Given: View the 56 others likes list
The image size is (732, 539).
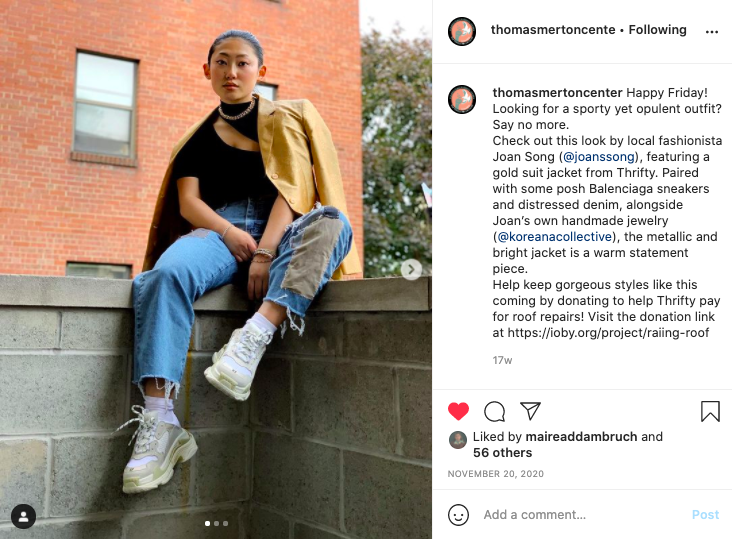Looking at the screenshot, I should click(x=502, y=453).
